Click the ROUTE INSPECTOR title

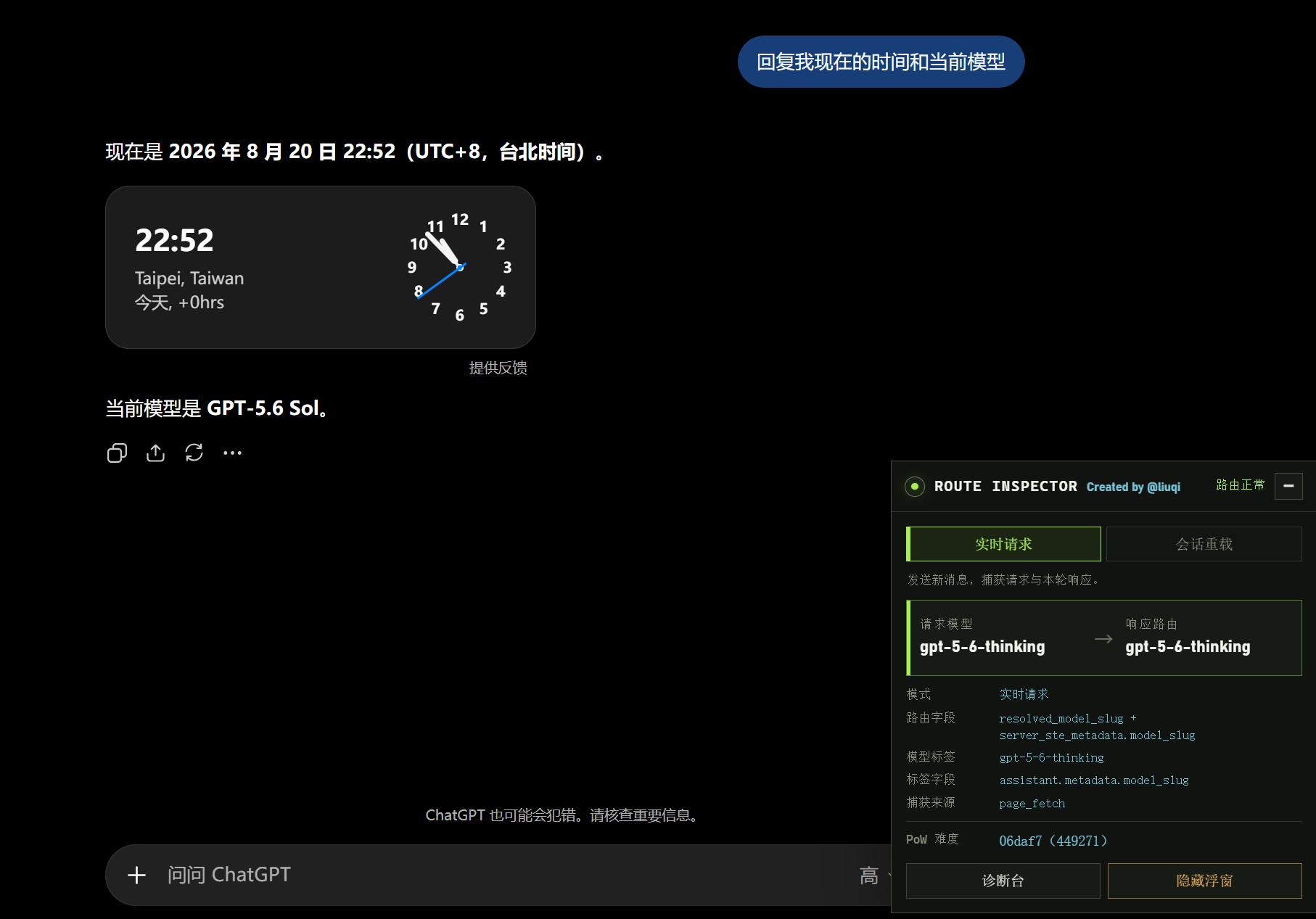[x=1005, y=486]
